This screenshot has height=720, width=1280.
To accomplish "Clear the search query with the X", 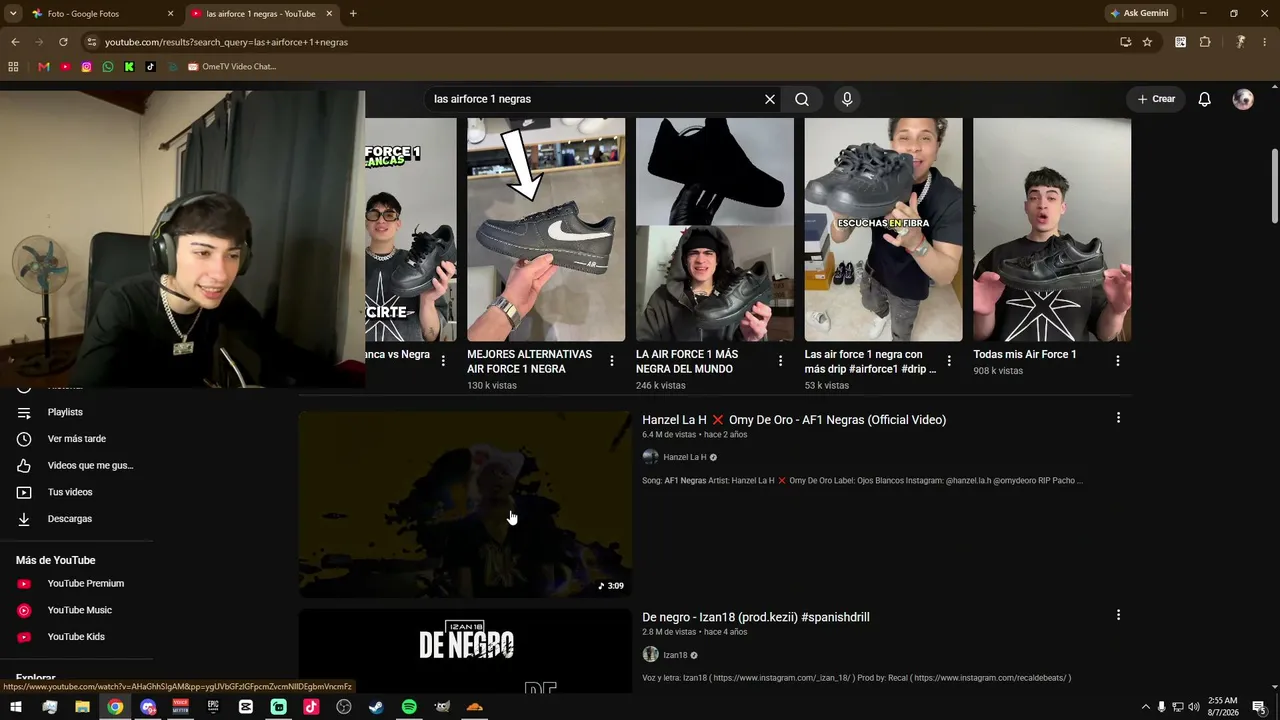I will click(770, 99).
